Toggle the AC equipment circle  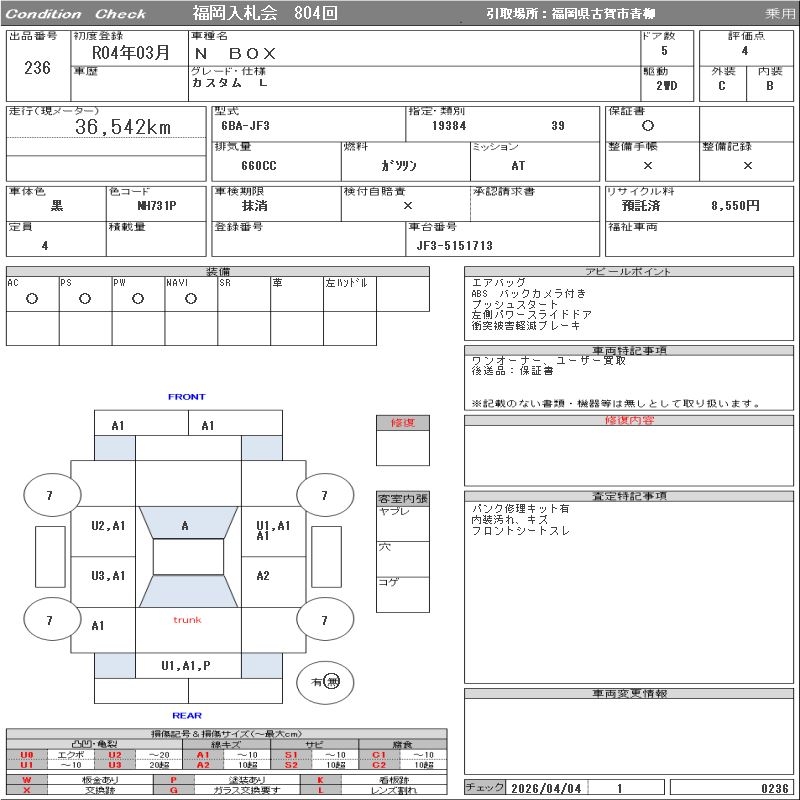pos(32,298)
